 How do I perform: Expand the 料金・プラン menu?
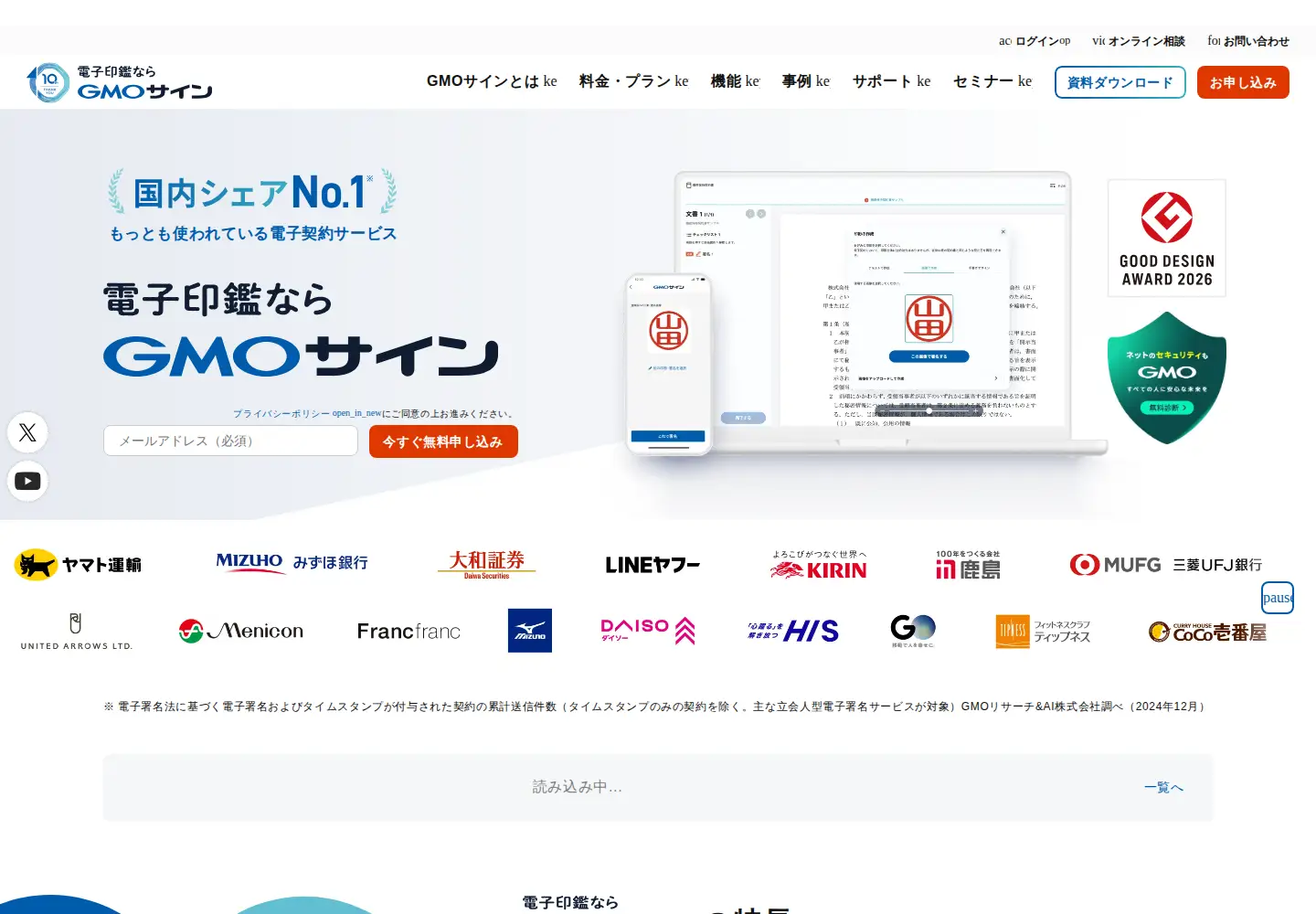634,81
